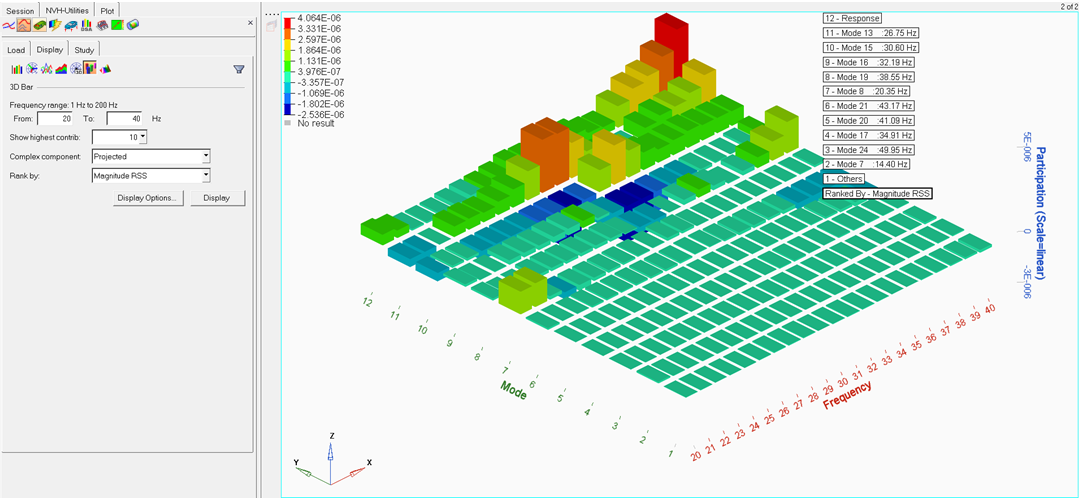Click the '2 of 2' page indicator

click(1069, 6)
